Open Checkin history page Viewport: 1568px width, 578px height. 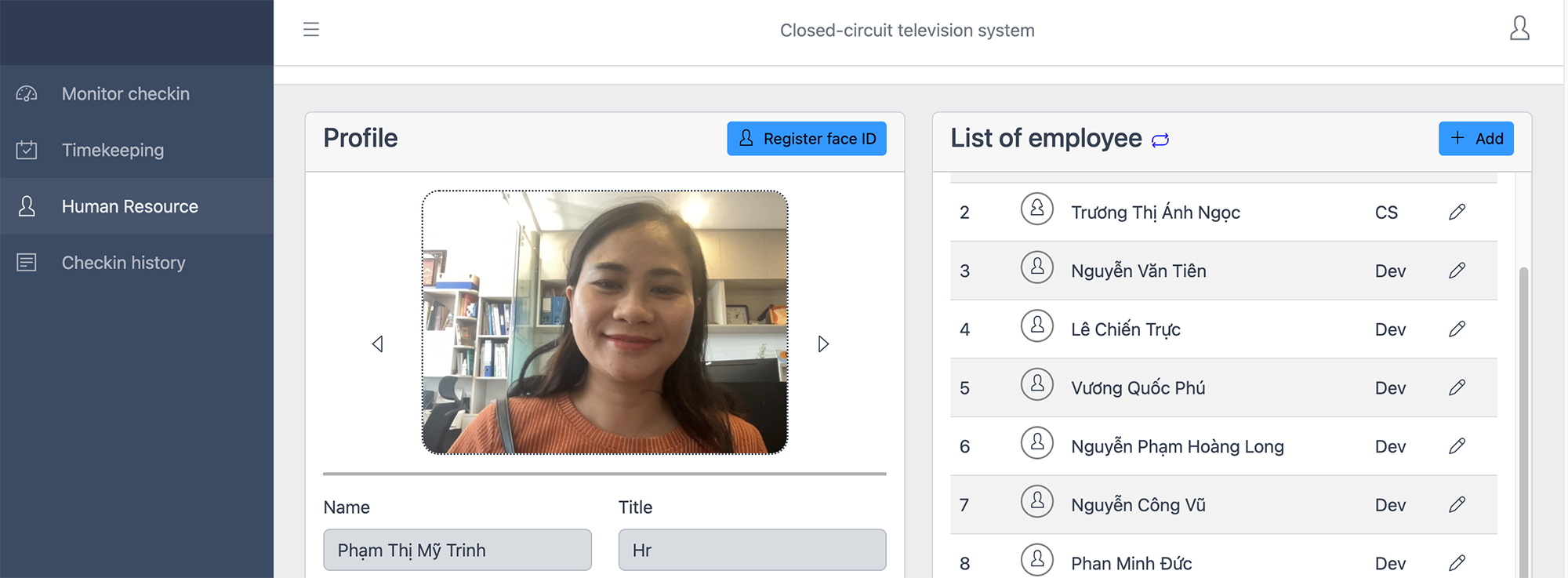pyautogui.click(x=136, y=263)
